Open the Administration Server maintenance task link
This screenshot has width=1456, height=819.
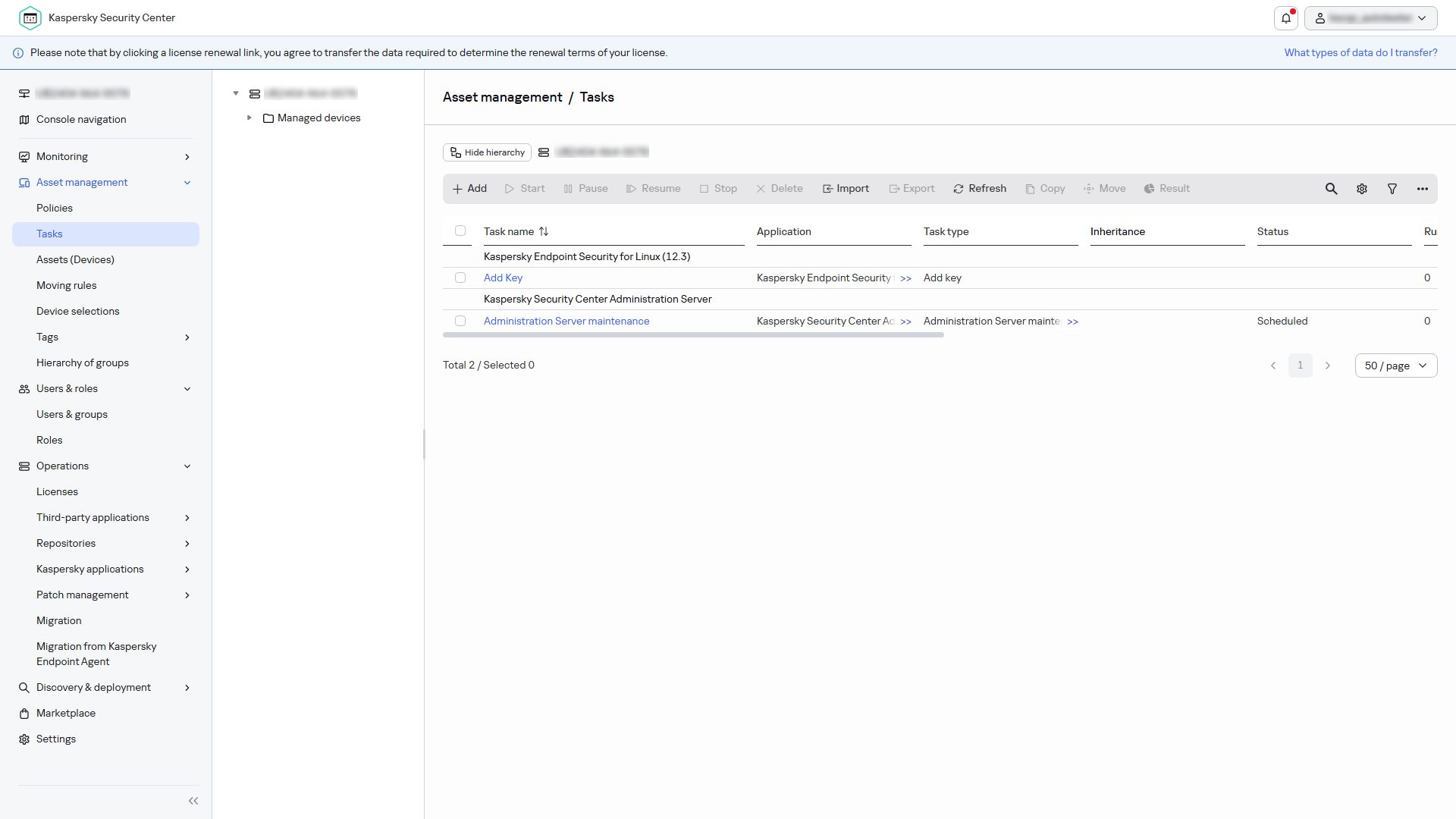coord(566,321)
